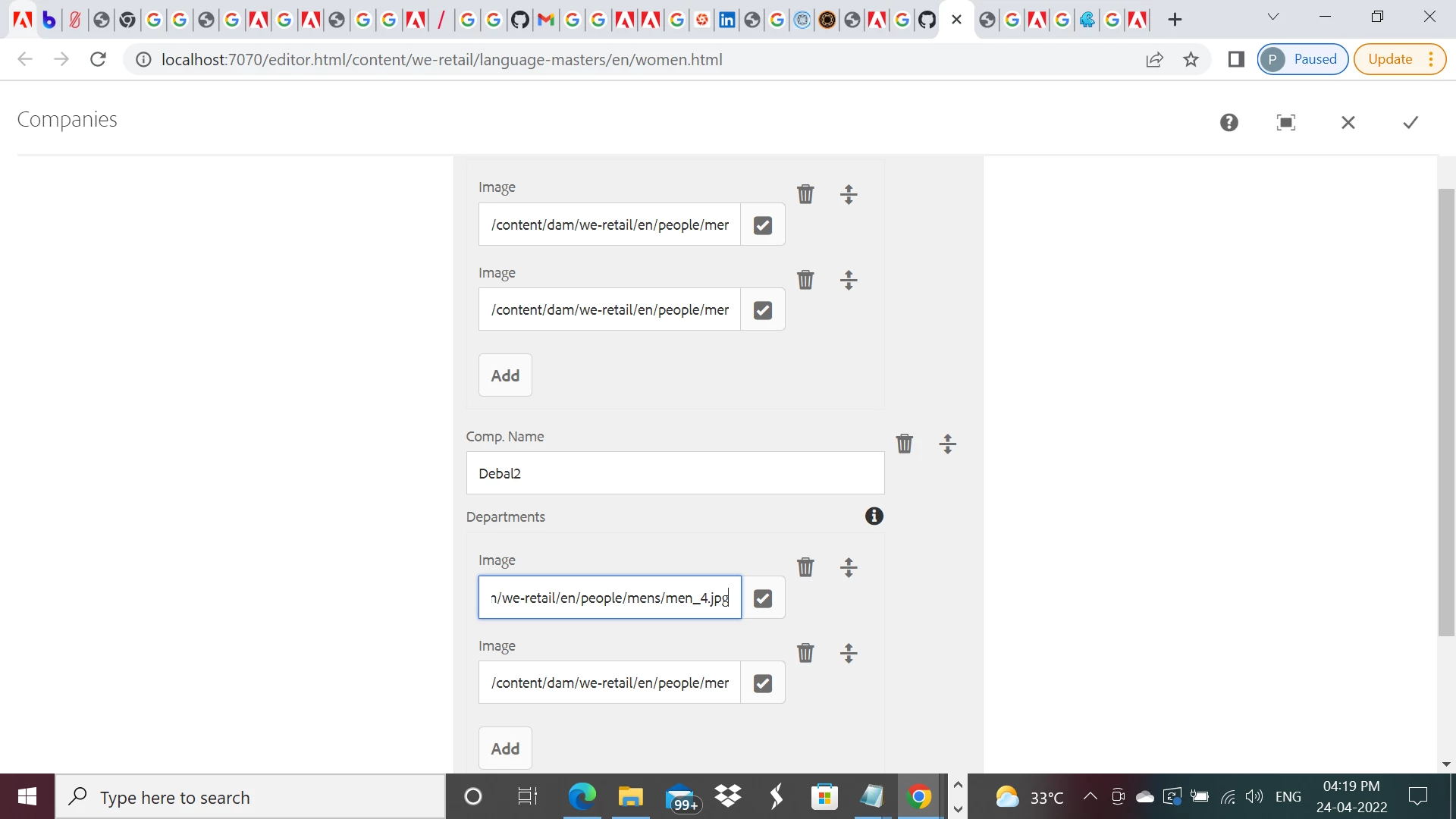This screenshot has width=1456, height=819.
Task: Click inside the Comp. Name Debal2 field
Action: (675, 473)
